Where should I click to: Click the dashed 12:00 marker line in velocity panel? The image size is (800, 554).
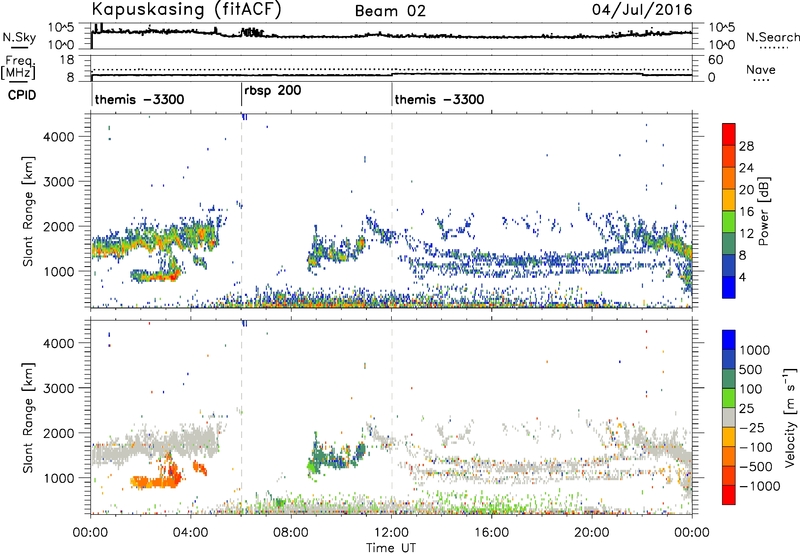392,417
